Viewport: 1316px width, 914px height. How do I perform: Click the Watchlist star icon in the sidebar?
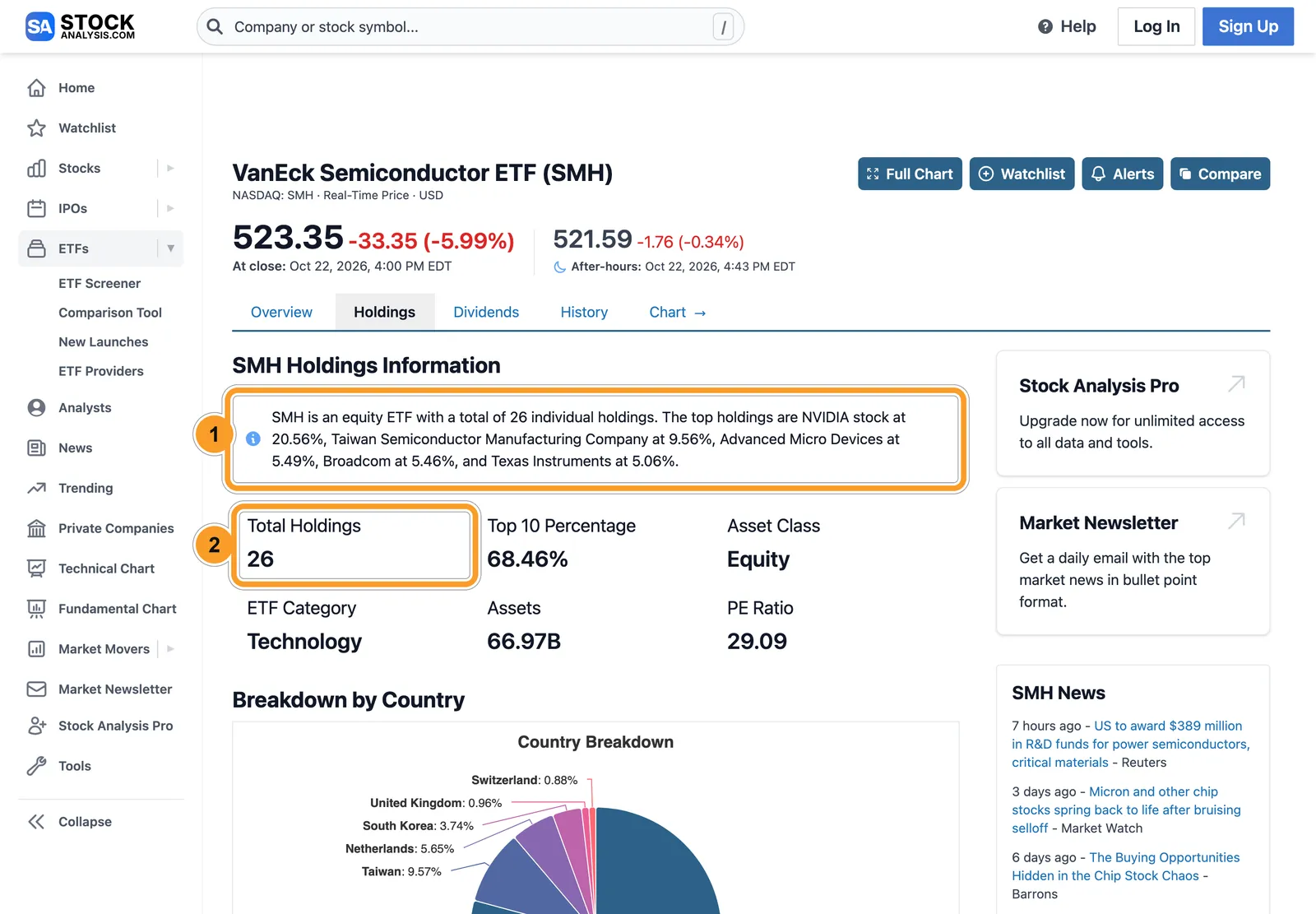(x=36, y=128)
